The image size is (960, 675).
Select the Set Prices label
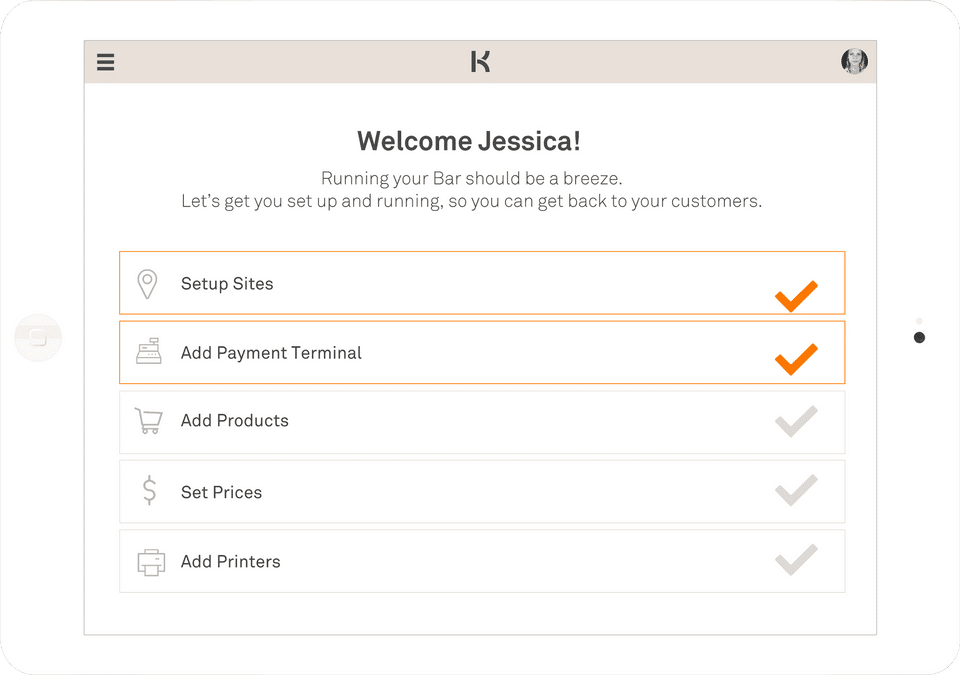(x=221, y=492)
